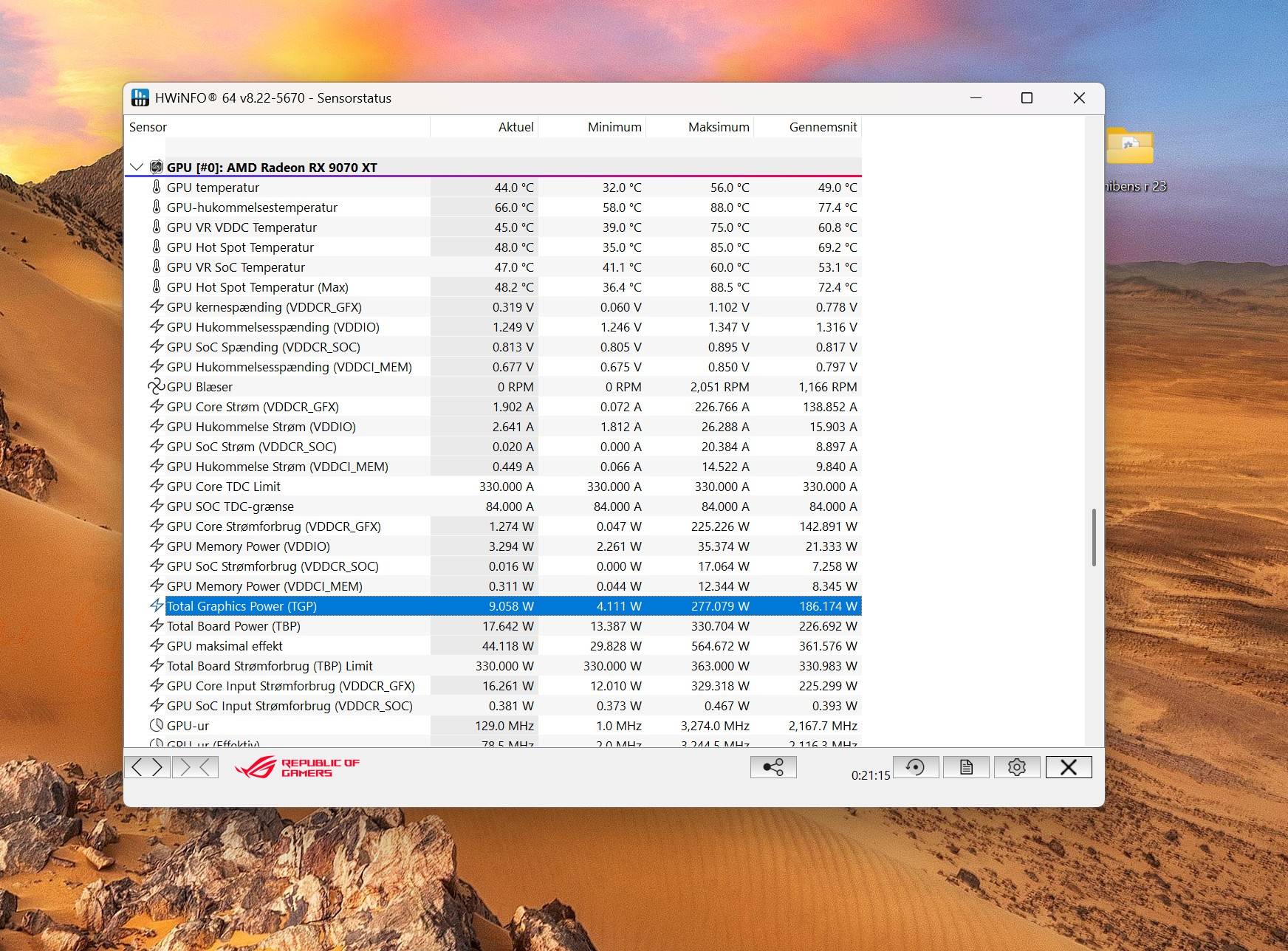Collapse the AMD Radeon RX 9070 XT group

tap(137, 167)
